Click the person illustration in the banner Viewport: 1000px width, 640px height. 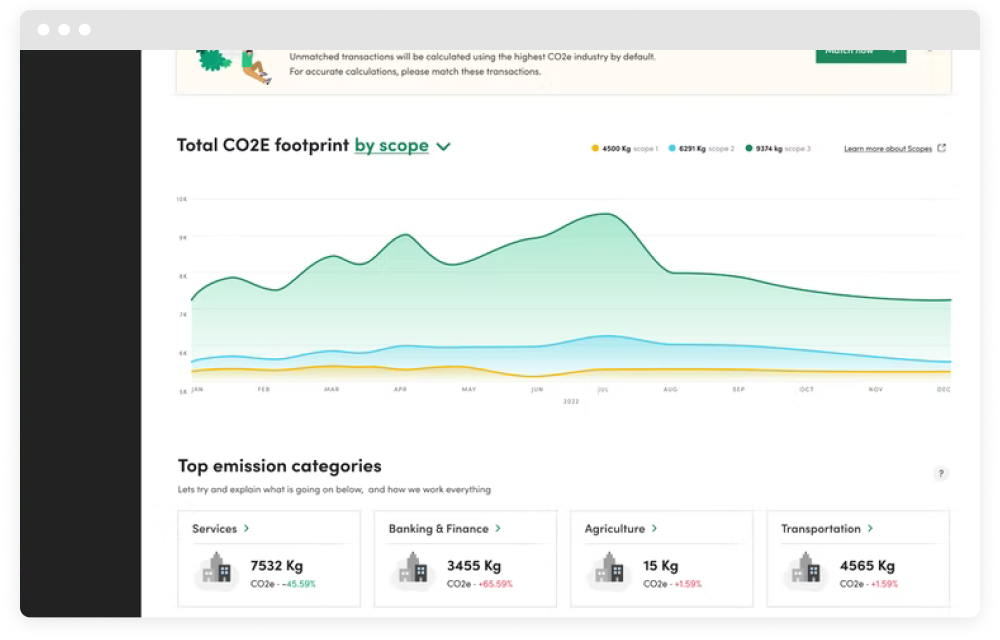tap(256, 66)
